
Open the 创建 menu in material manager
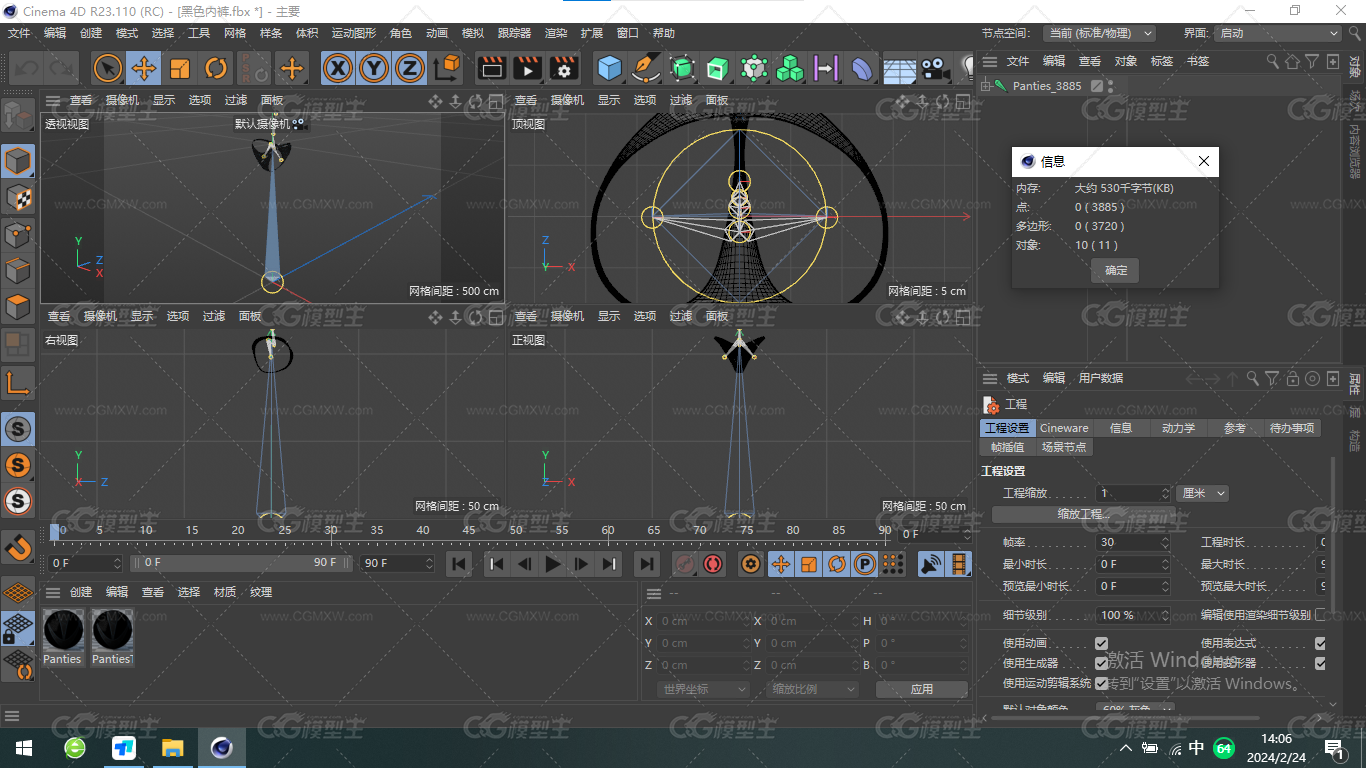81,592
